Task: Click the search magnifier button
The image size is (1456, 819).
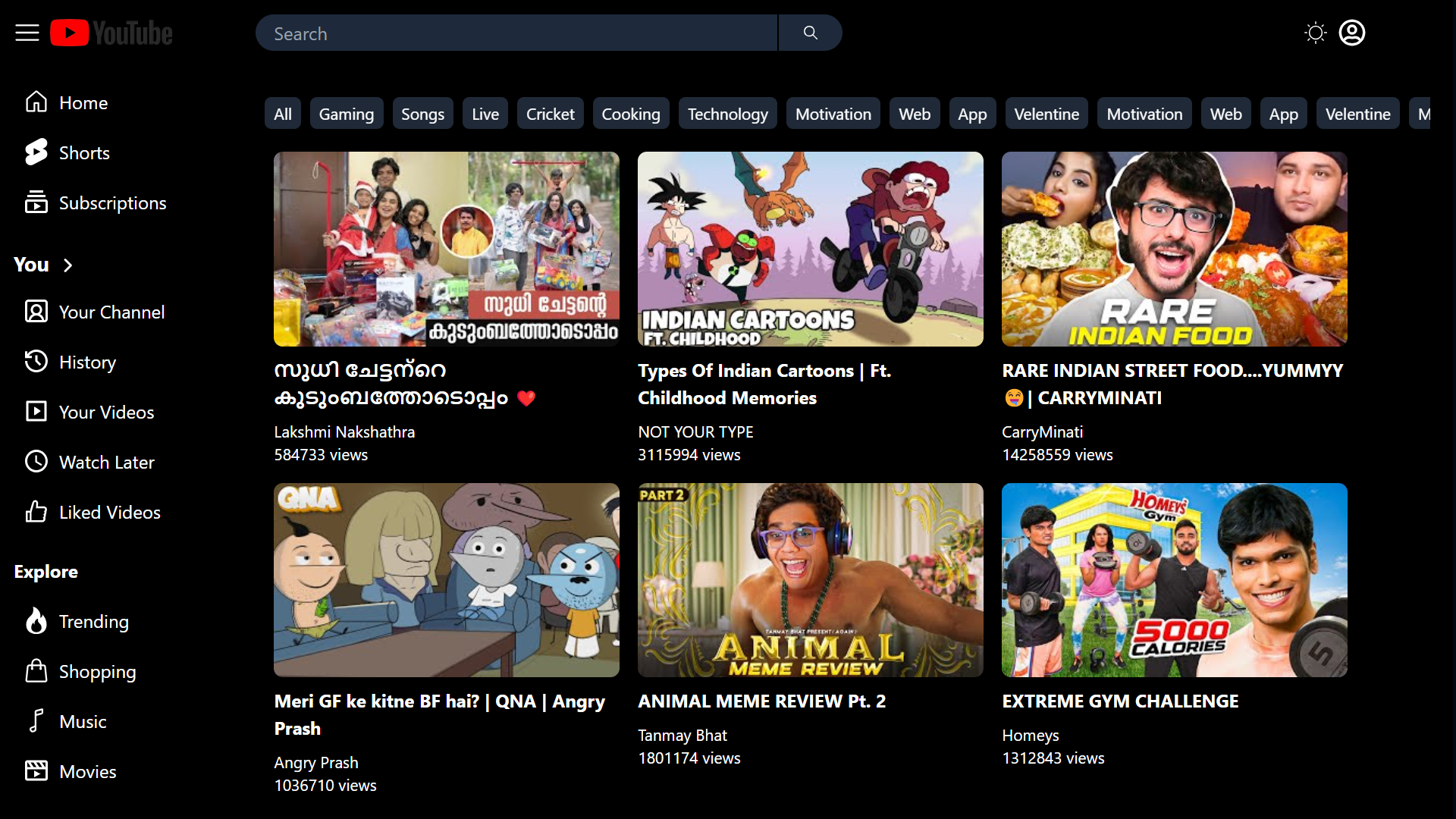Action: click(810, 33)
